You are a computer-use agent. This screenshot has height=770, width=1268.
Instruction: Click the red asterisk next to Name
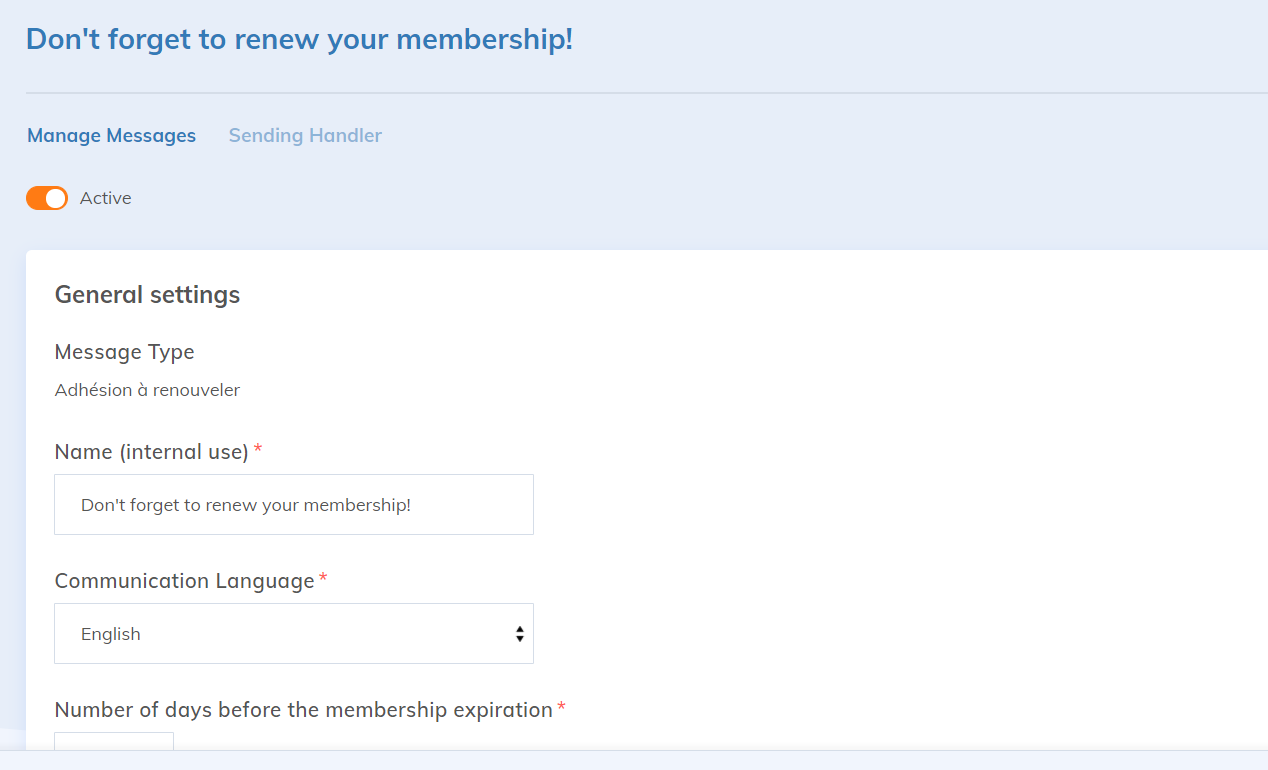(258, 450)
